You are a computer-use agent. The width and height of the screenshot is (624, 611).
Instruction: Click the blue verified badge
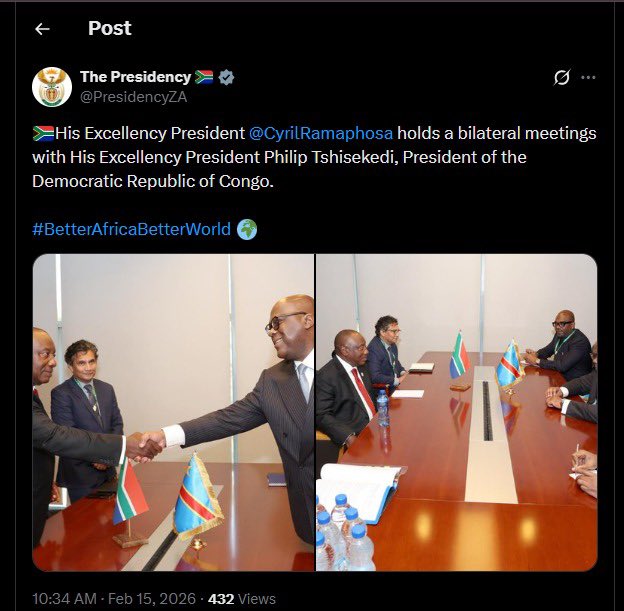tap(227, 77)
